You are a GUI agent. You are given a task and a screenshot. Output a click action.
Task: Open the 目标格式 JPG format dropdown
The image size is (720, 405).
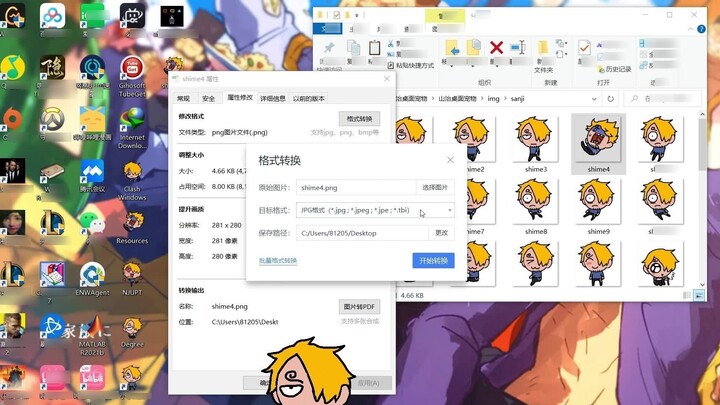(375, 210)
